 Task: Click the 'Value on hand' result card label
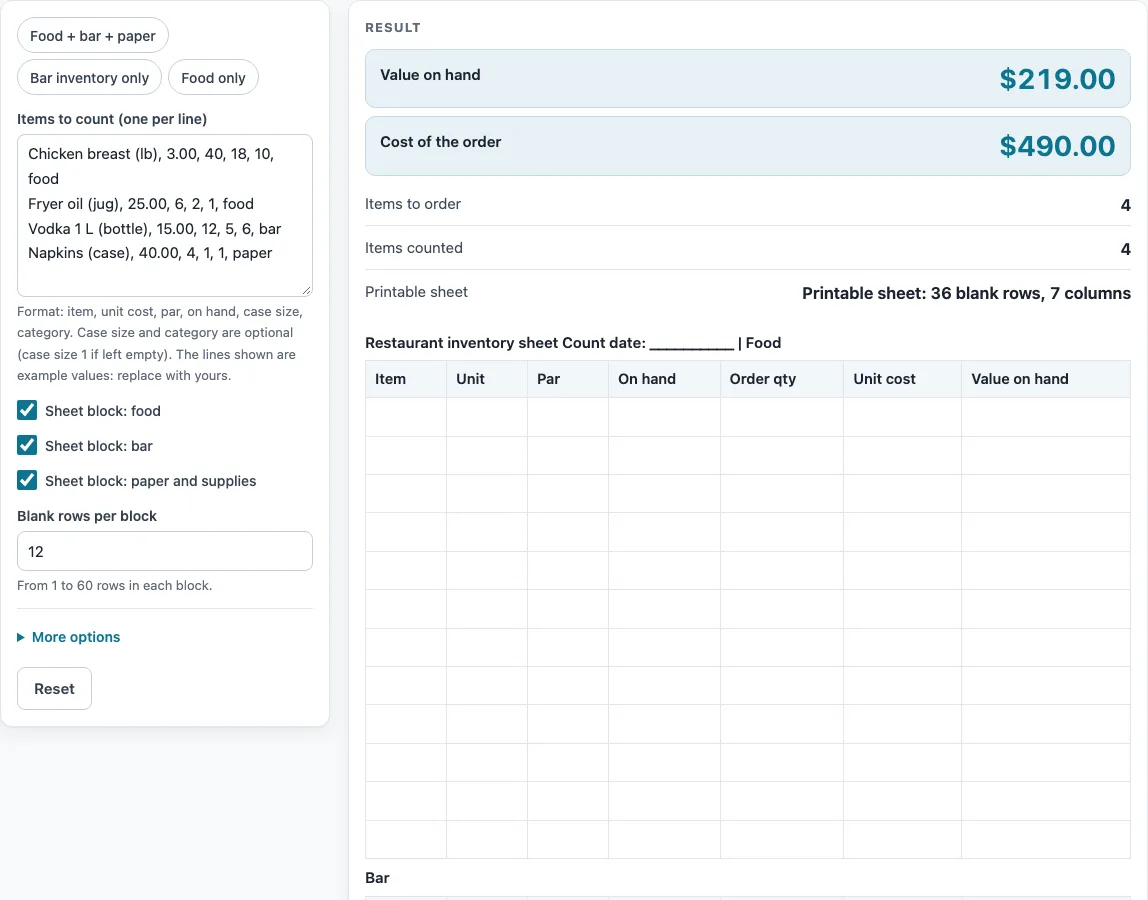[x=430, y=75]
